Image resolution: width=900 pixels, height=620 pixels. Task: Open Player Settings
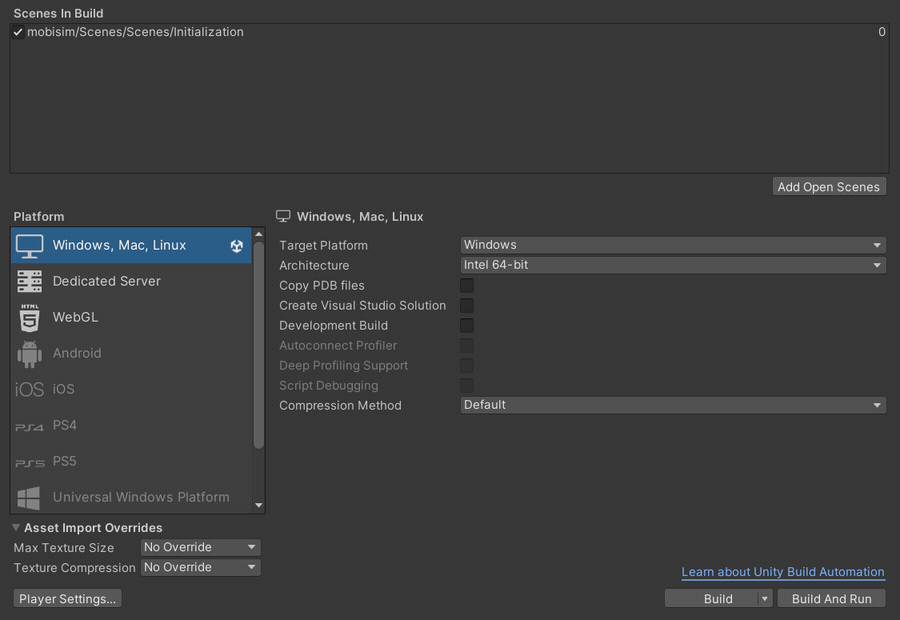(67, 599)
